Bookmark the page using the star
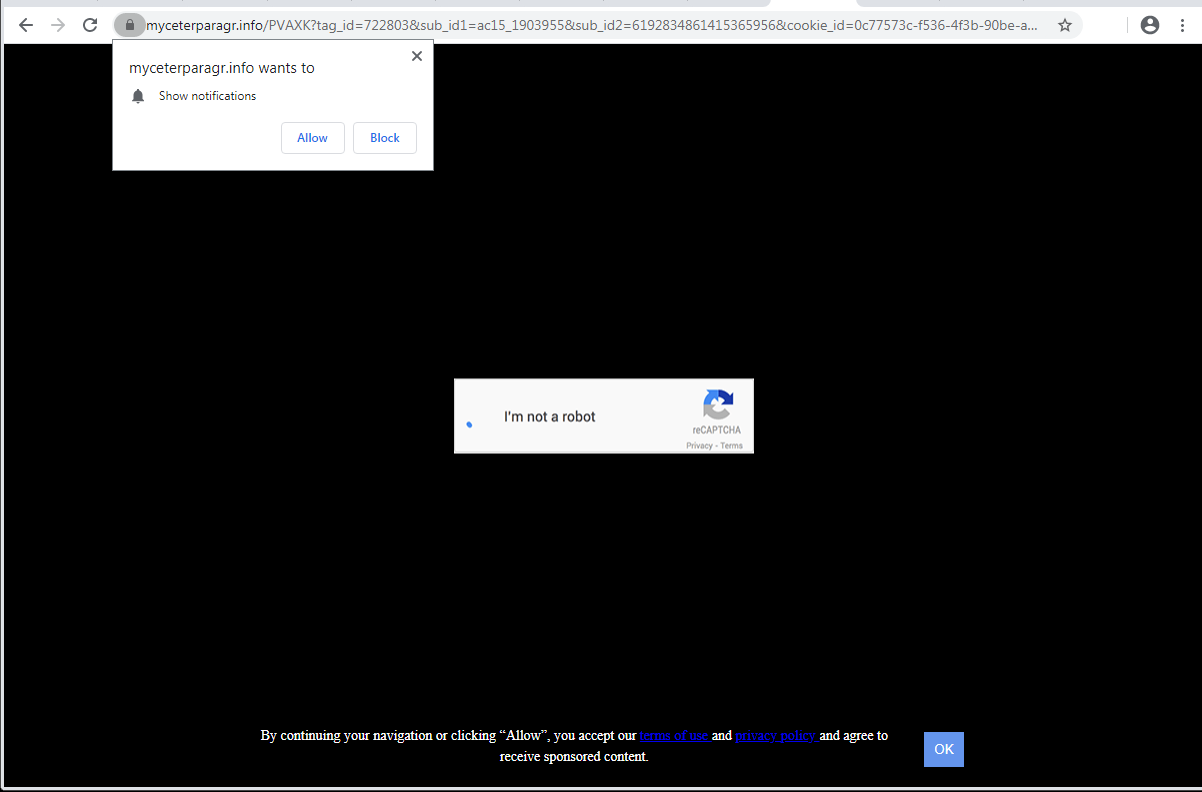This screenshot has height=792, width=1202. pos(1065,25)
